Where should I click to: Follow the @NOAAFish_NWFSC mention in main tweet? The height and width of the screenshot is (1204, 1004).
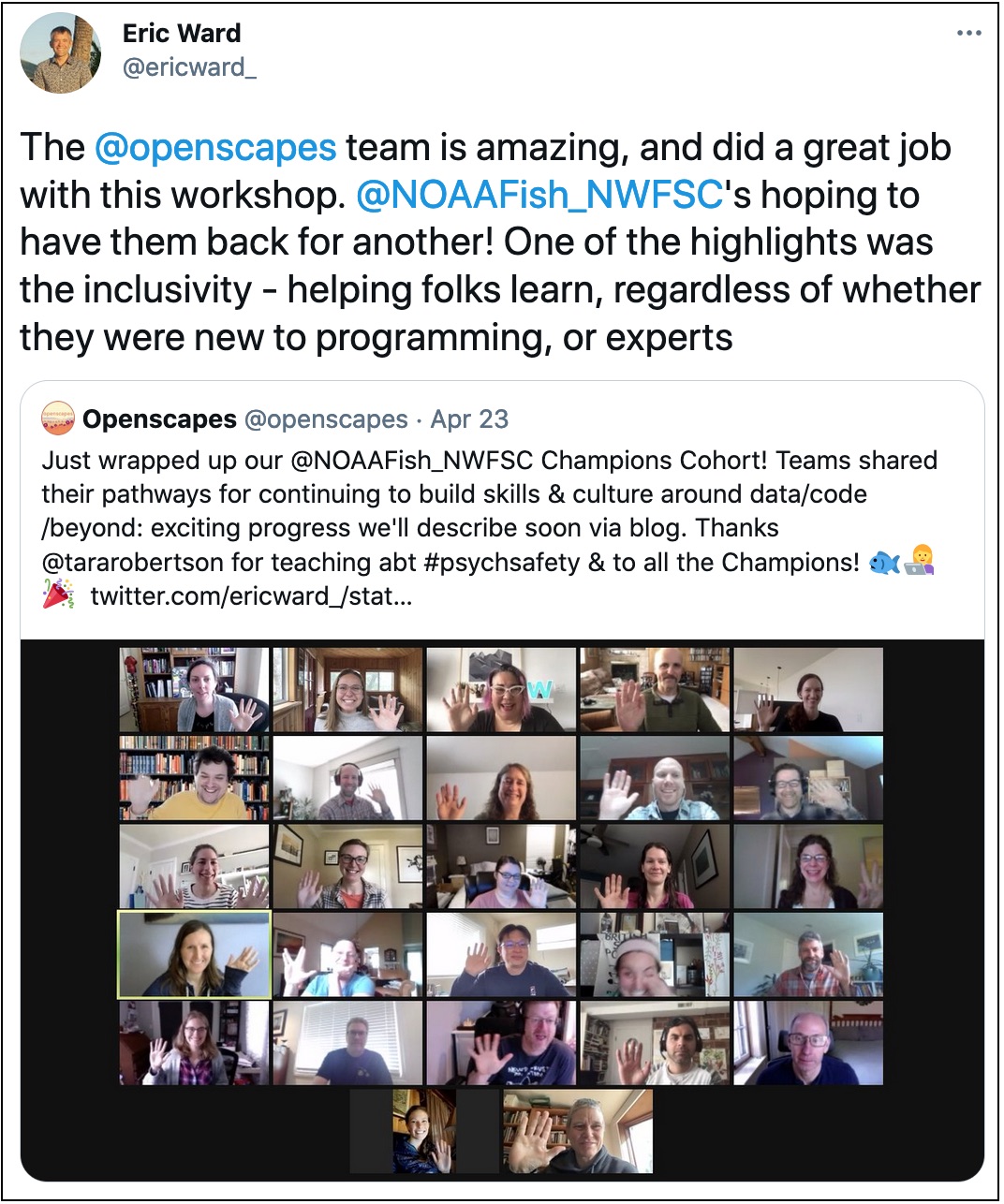point(539,195)
